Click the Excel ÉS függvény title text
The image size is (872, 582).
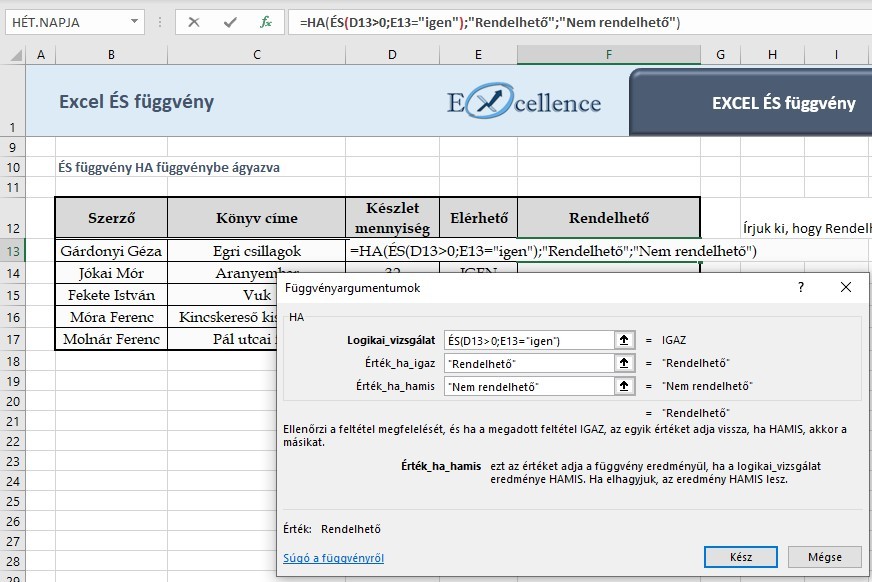136,102
